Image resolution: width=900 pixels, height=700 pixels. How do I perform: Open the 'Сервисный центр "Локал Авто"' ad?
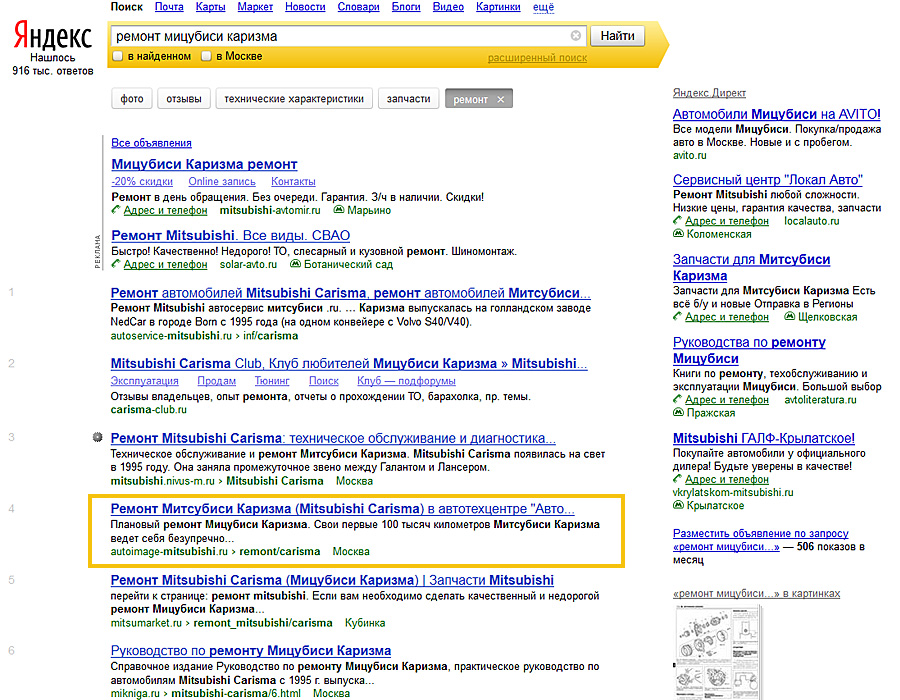[x=767, y=180]
